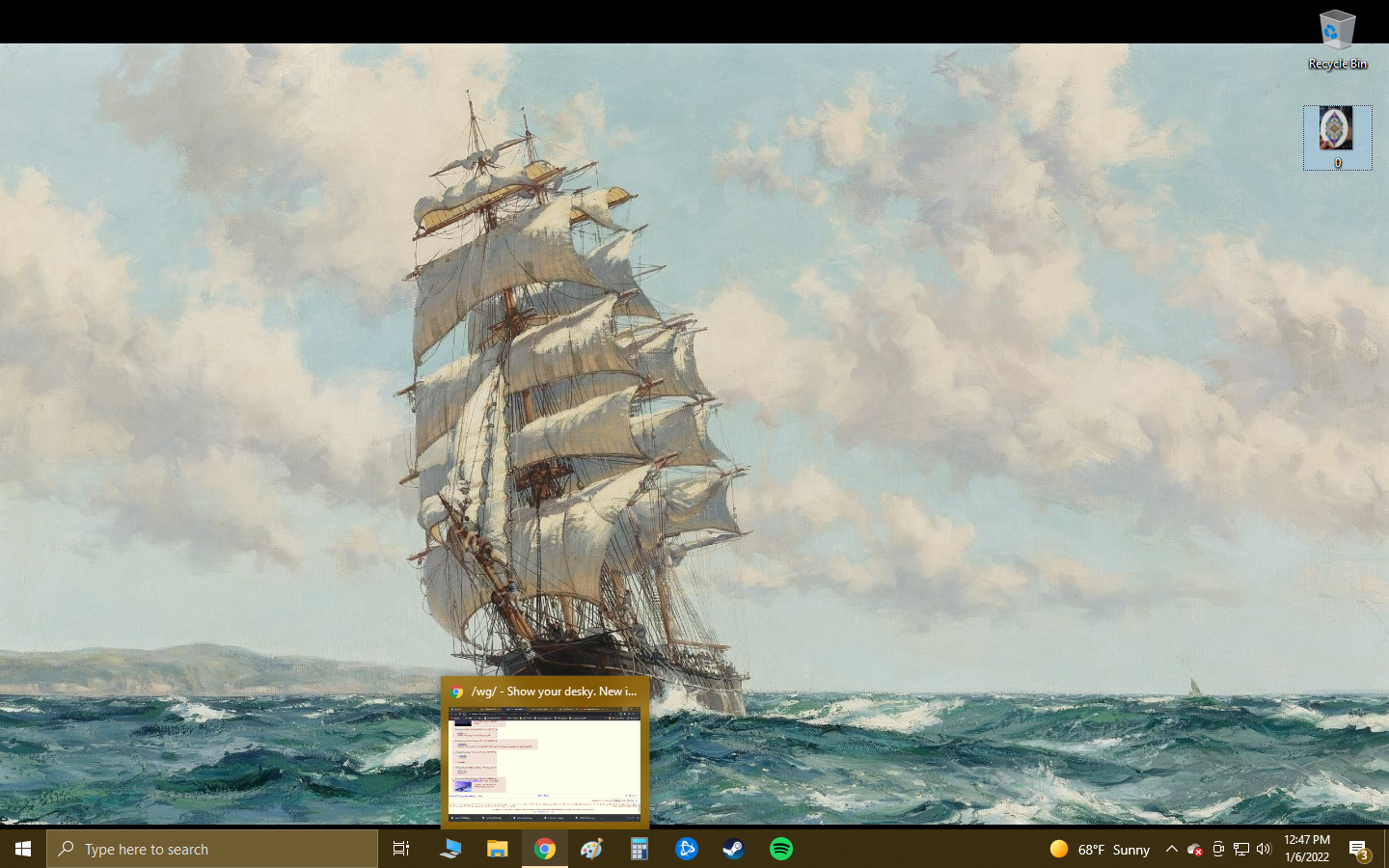
Task: Open network settings from tray icon
Action: click(x=1241, y=849)
